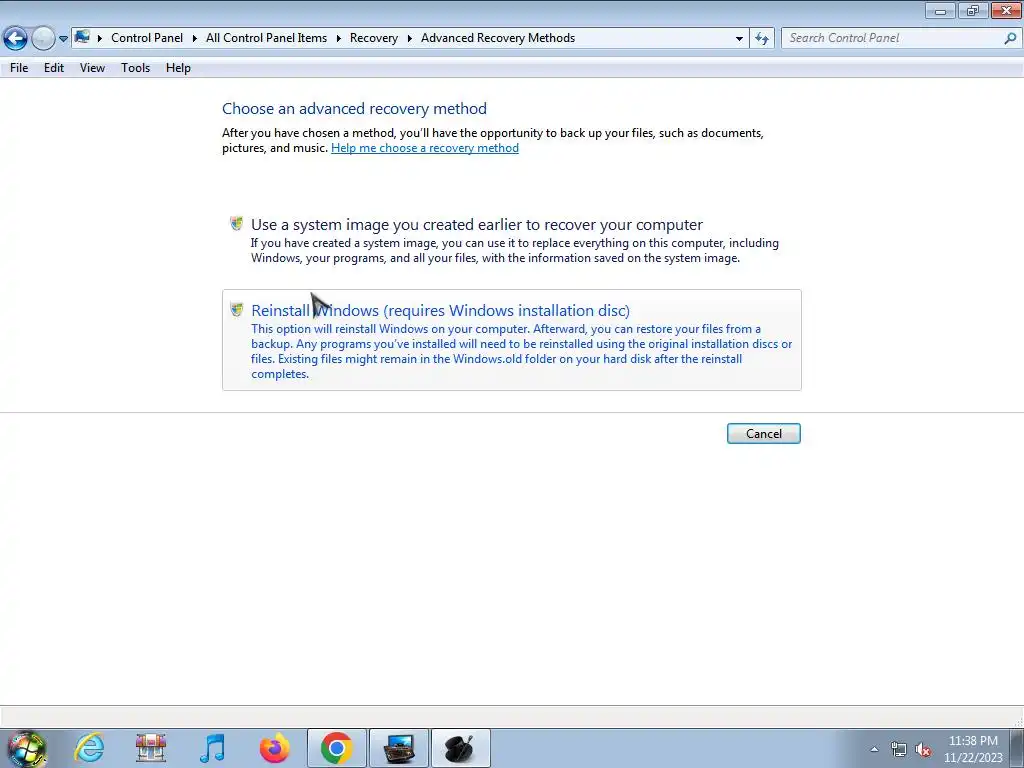Open the Windows Start menu
The width and height of the screenshot is (1024, 768).
coord(27,748)
